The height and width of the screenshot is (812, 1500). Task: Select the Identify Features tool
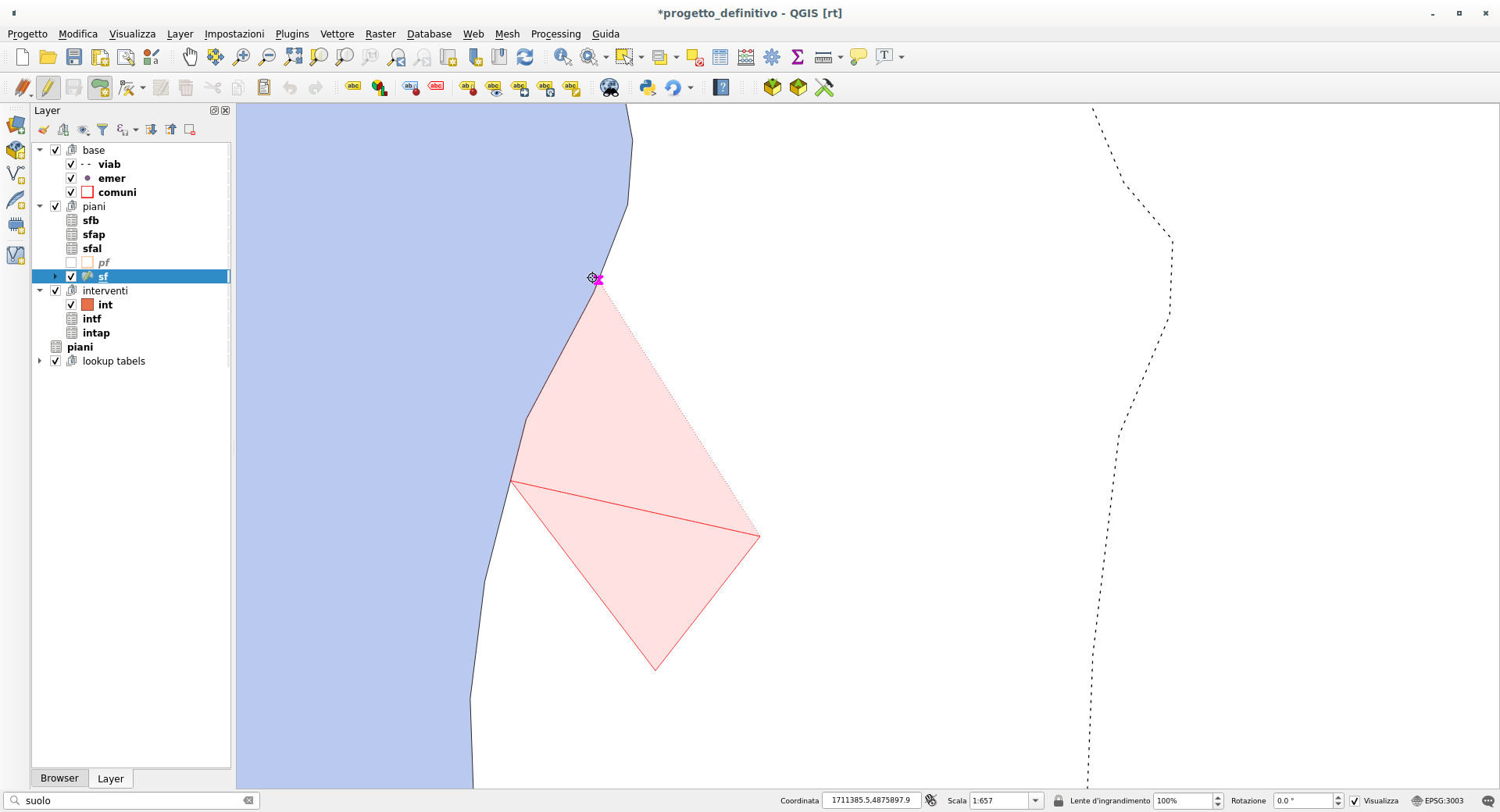pyautogui.click(x=562, y=57)
